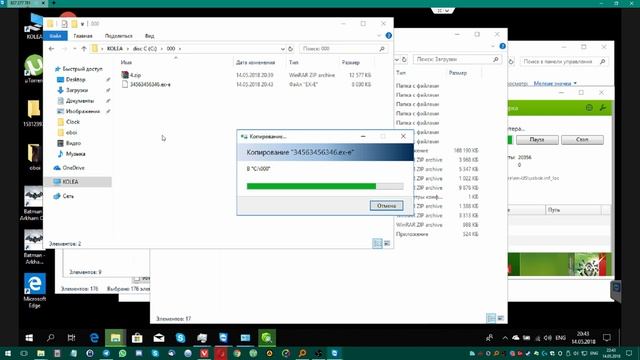Open the address history dropdown in 000 window
The image size is (640, 360).
click(282, 49)
